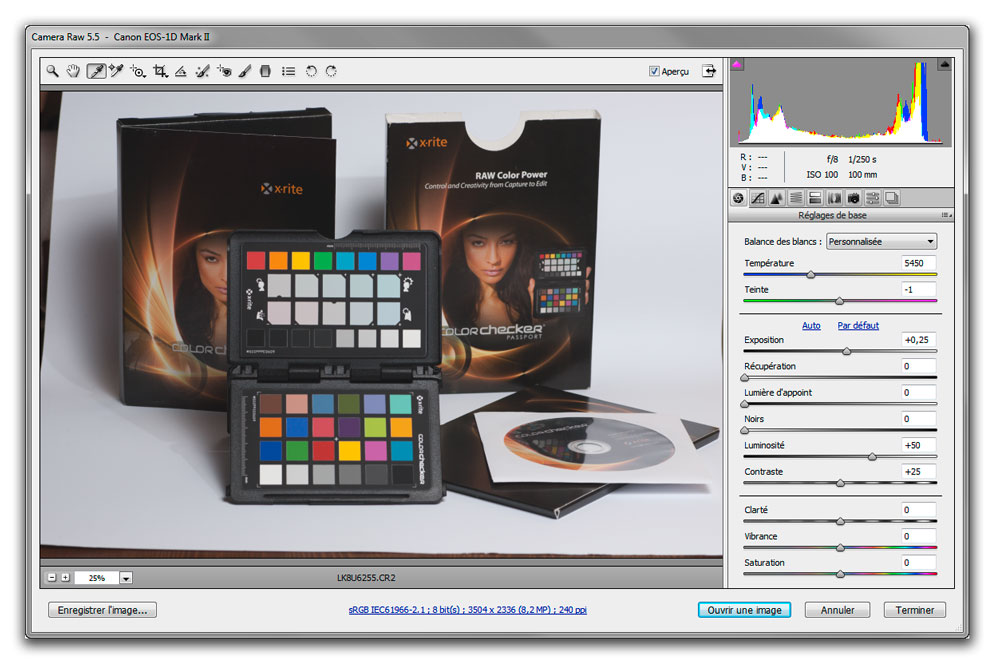Switch to the Lens Corrections tab
This screenshot has height=670, width=1000.
click(x=834, y=198)
